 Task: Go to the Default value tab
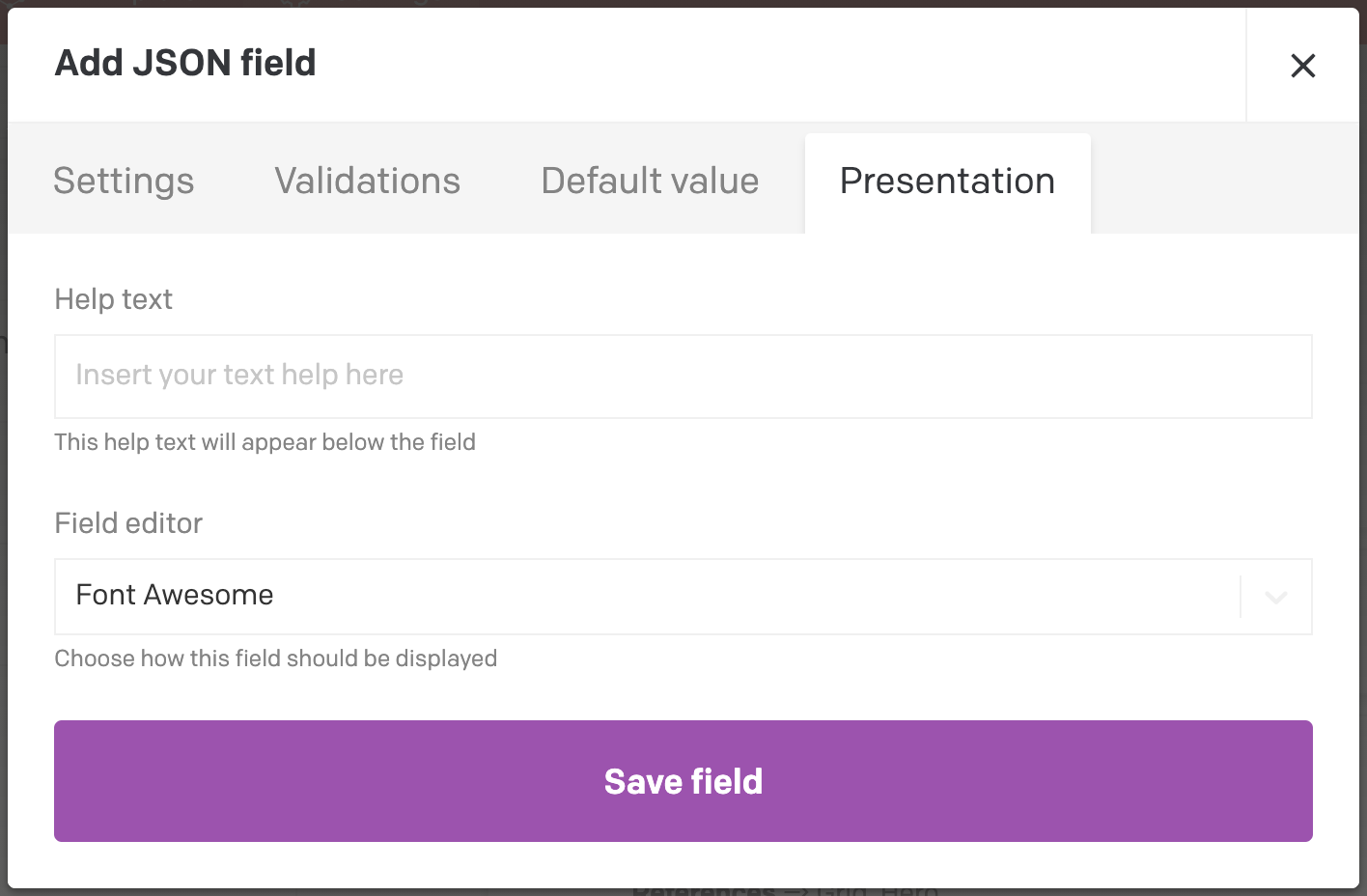[650, 182]
